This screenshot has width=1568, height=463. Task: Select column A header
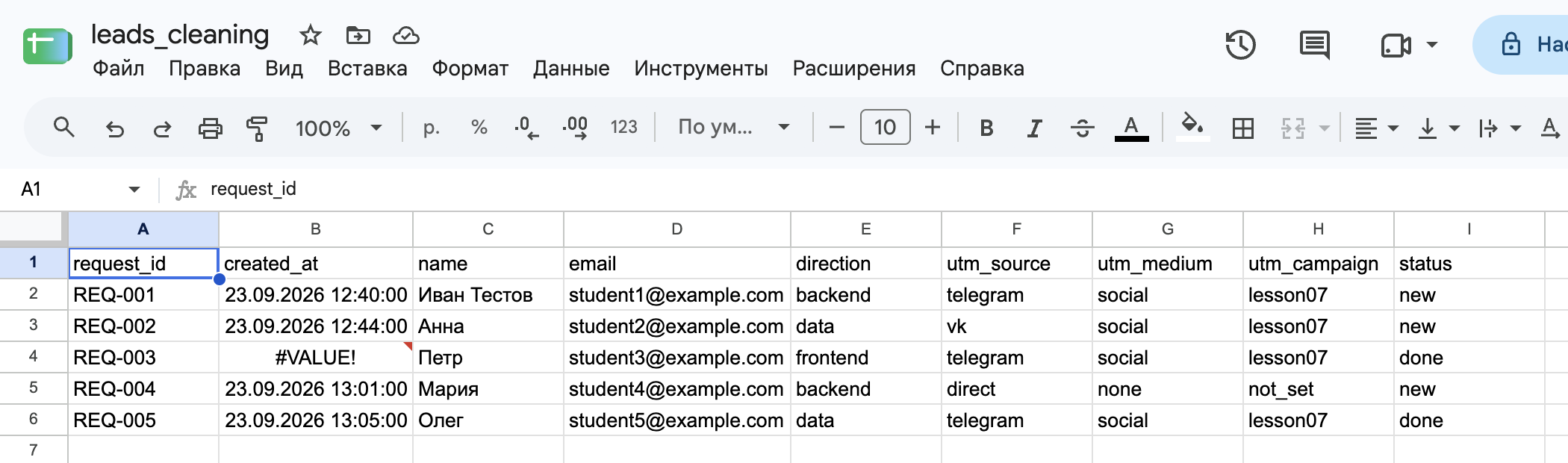[x=143, y=229]
